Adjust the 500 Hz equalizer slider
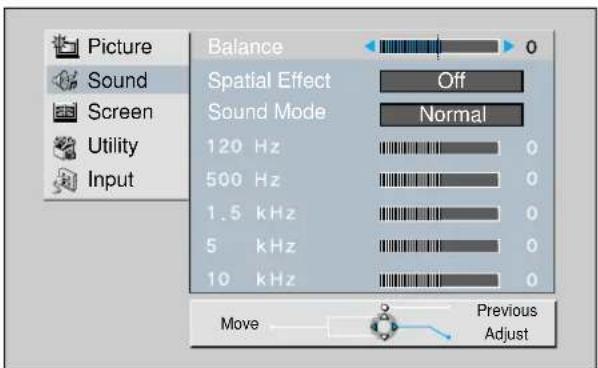The height and width of the screenshot is (368, 598). [439, 180]
